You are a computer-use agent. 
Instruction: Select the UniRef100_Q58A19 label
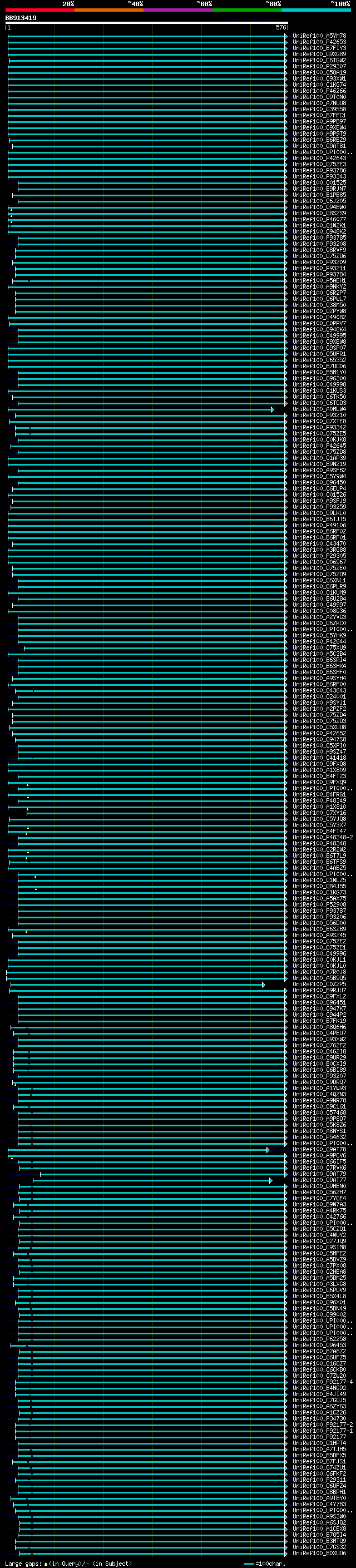click(319, 72)
